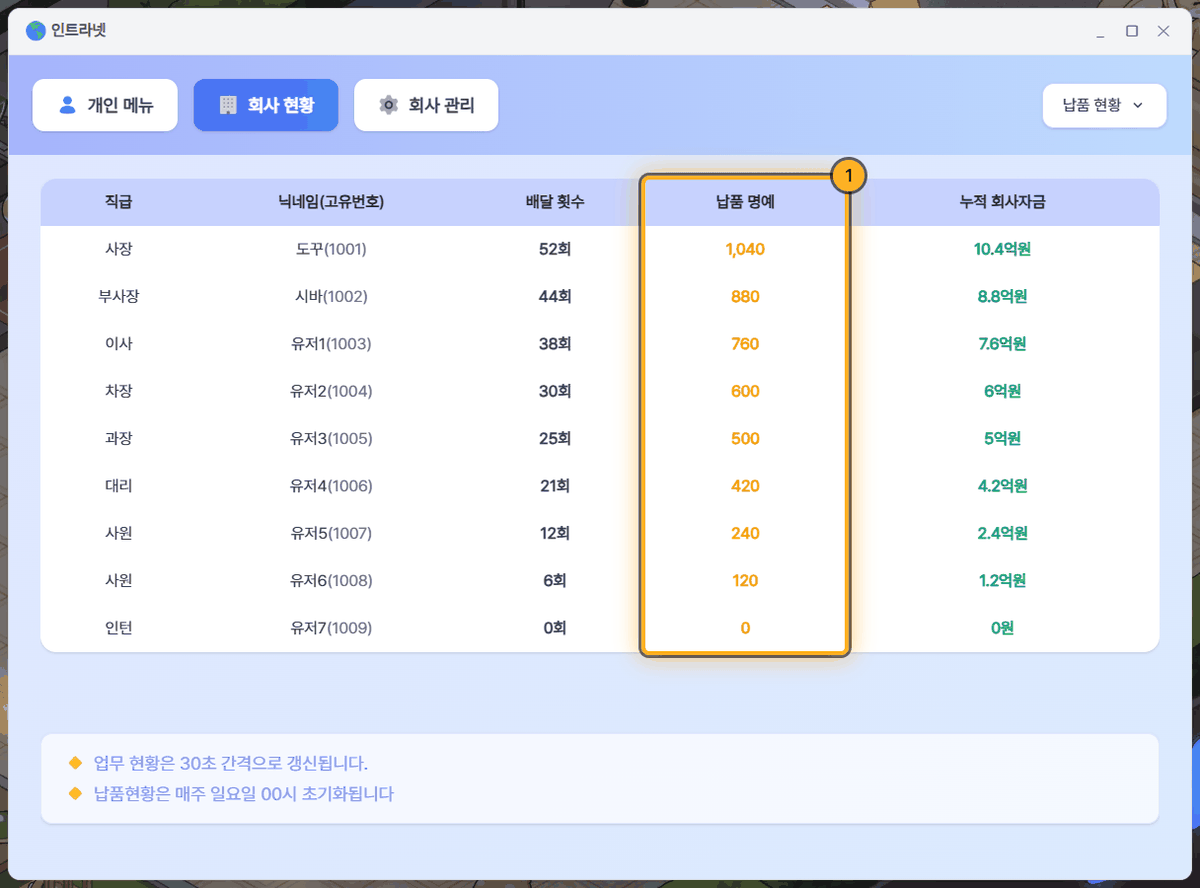1200x888 pixels.
Task: Click the 닉네임(고유번호) column header
Action: (331, 202)
